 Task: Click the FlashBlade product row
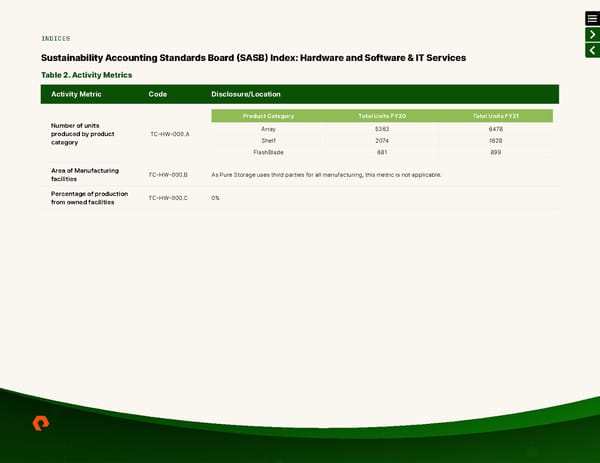[x=268, y=152]
